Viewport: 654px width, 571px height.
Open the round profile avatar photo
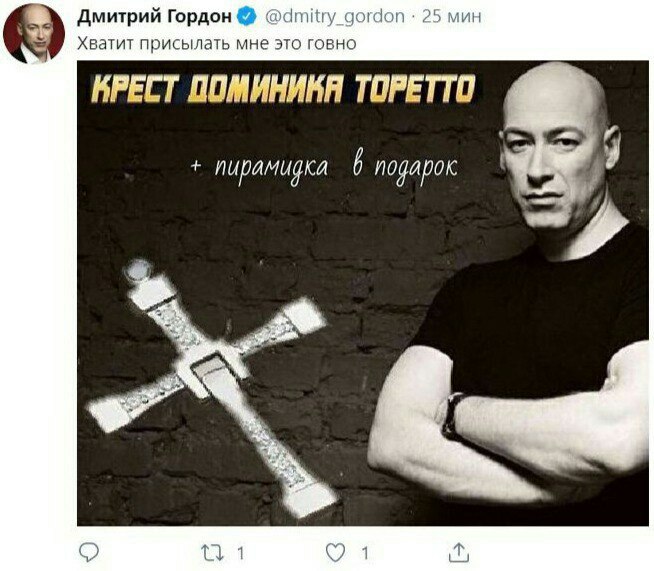point(34,34)
